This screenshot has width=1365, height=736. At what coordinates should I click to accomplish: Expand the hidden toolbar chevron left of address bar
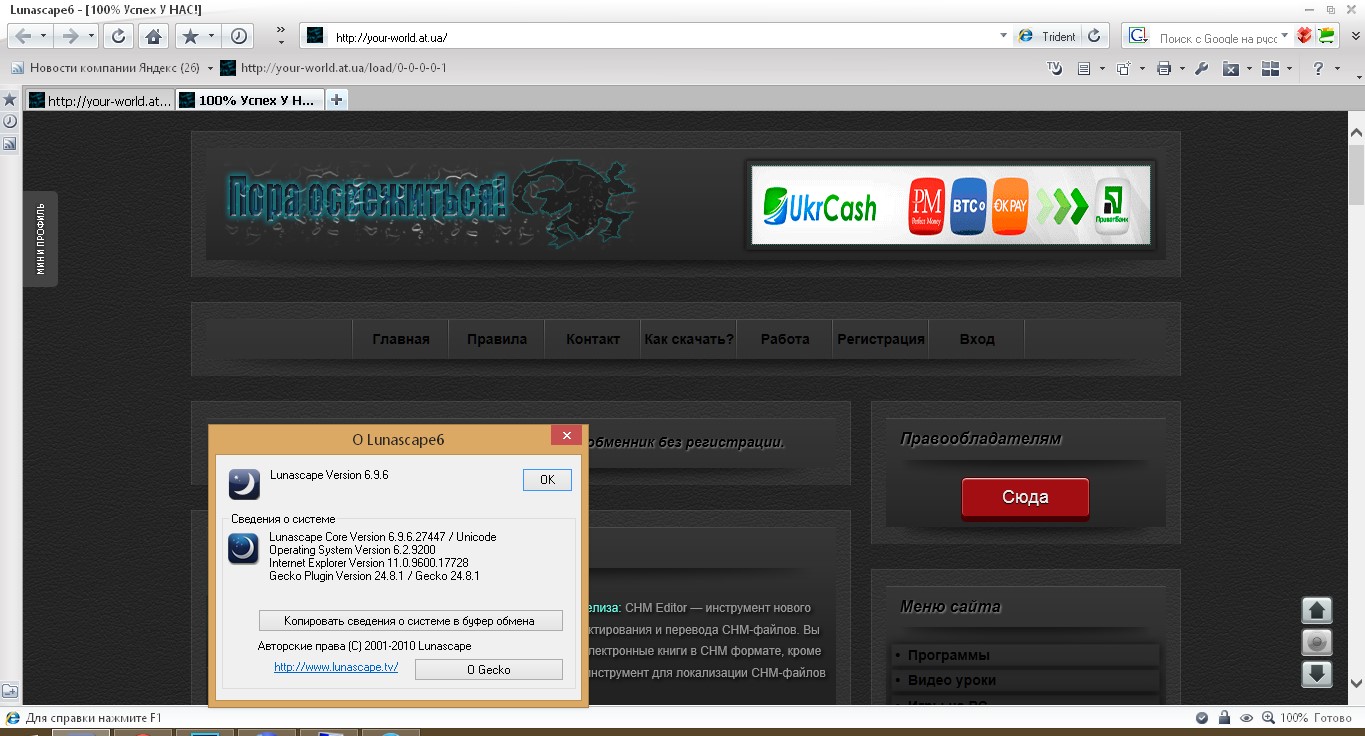[281, 36]
